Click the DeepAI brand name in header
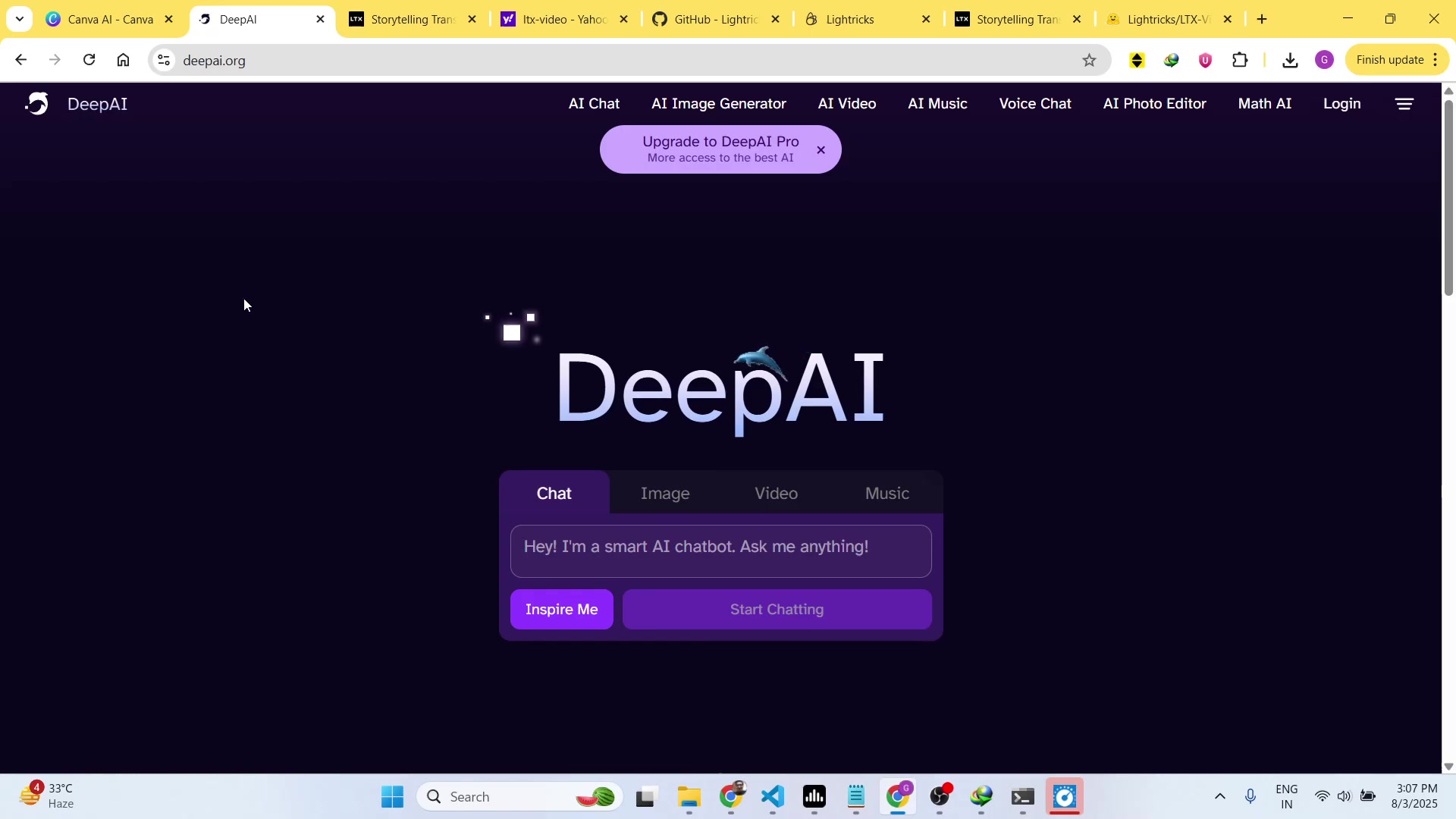The image size is (1456, 819). tap(97, 104)
